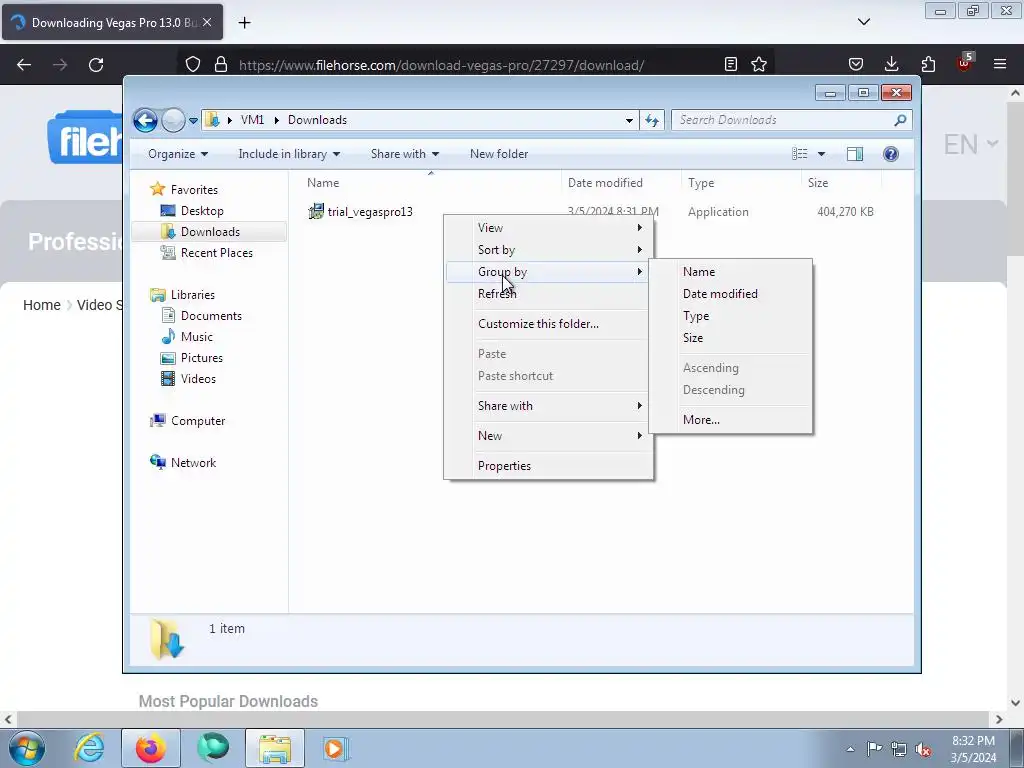Click Home breadcrumb on FileHorse page
The width and height of the screenshot is (1024, 768).
(42, 306)
